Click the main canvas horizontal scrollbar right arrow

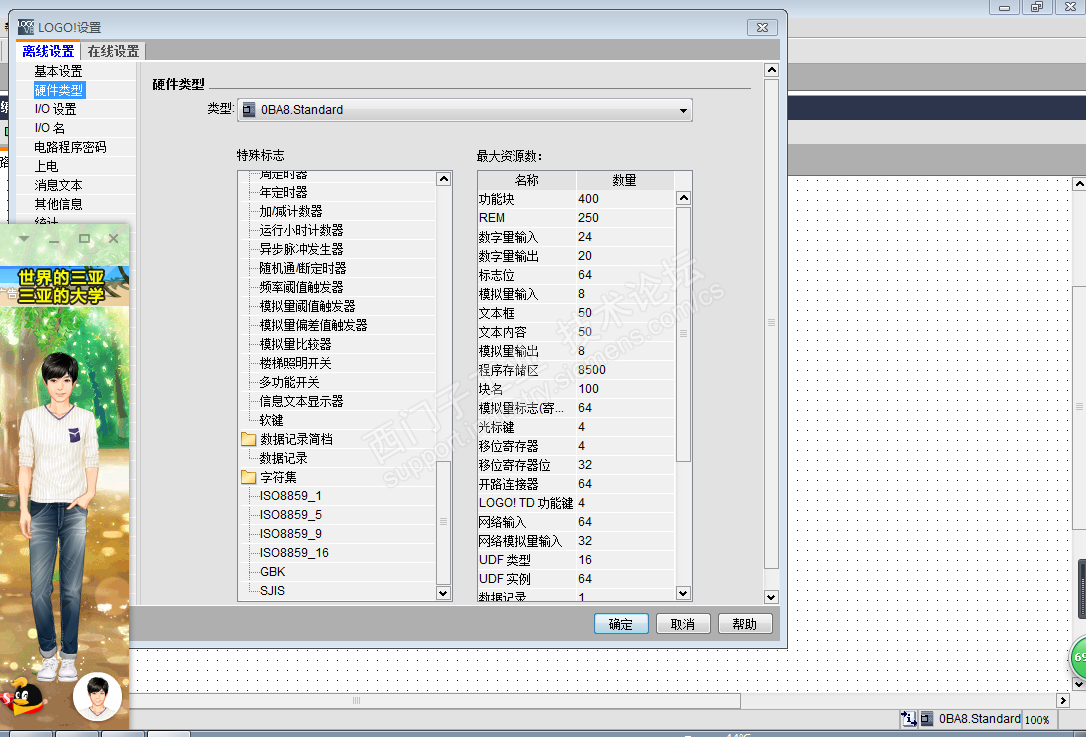pos(1062,700)
